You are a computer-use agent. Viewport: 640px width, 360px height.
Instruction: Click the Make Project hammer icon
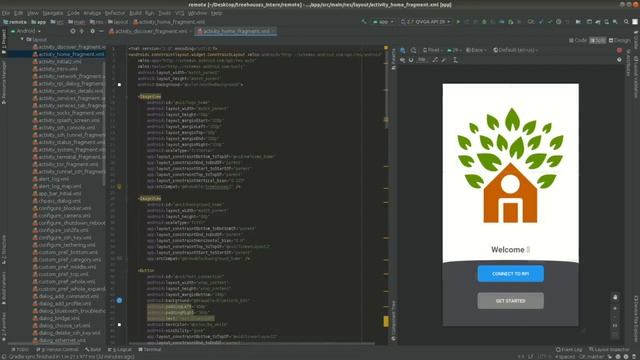tap(364, 22)
